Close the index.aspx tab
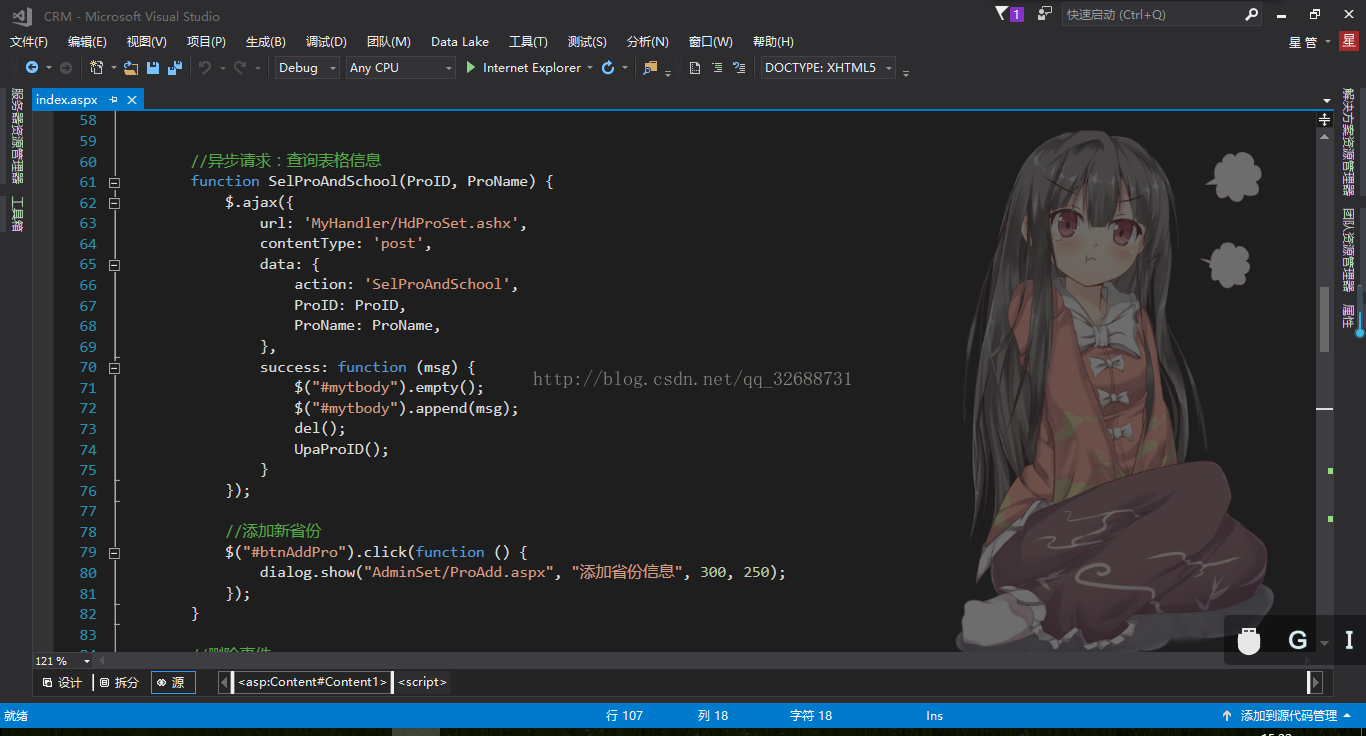 click(132, 100)
